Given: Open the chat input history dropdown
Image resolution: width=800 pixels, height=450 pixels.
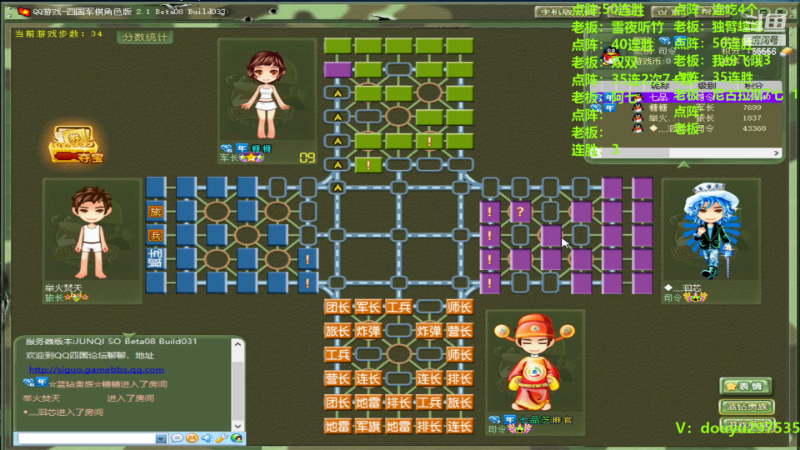Looking at the screenshot, I should 161,438.
